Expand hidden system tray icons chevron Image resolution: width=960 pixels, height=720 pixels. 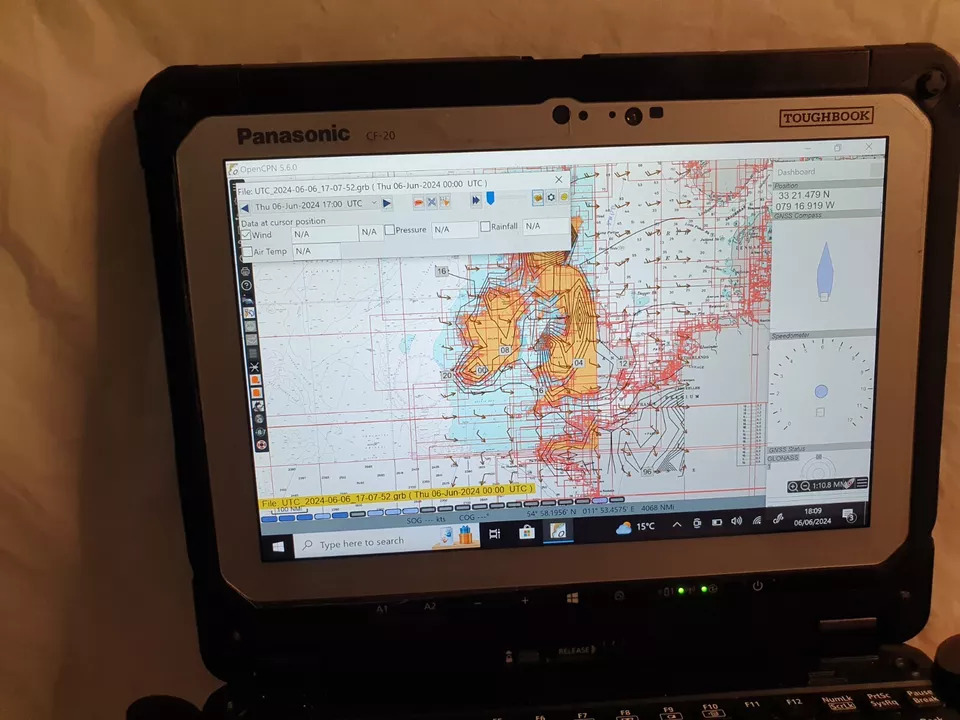(677, 524)
